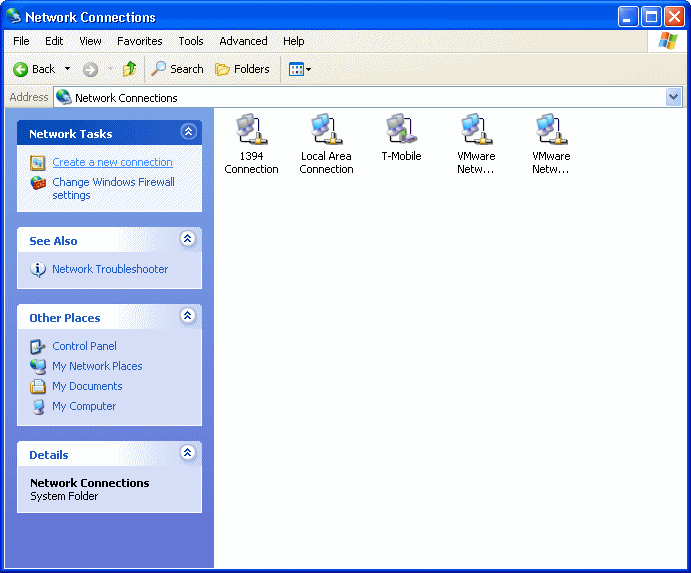Open the Advanced menu

tap(243, 41)
